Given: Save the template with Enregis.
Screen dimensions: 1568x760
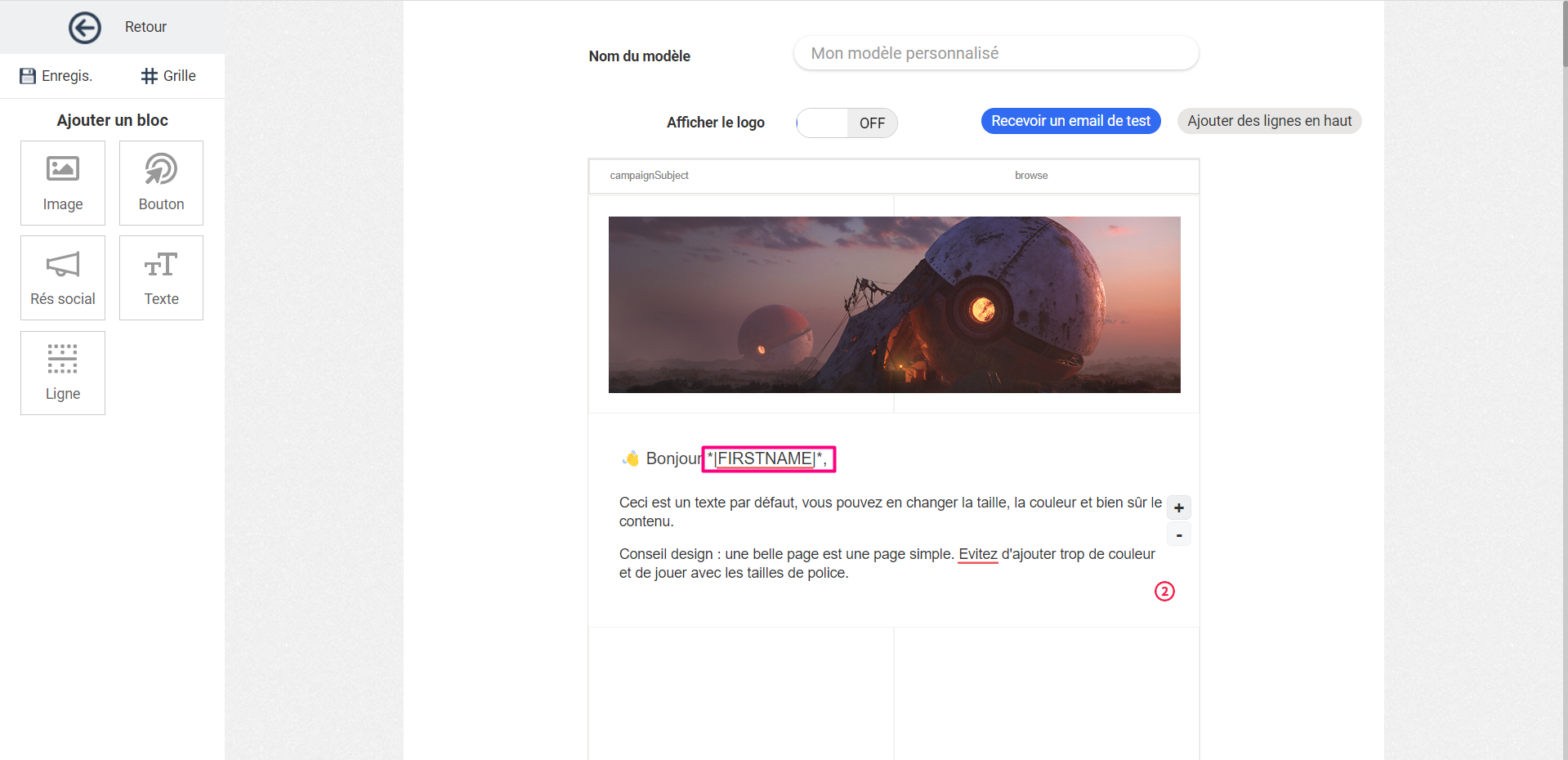Looking at the screenshot, I should point(56,76).
